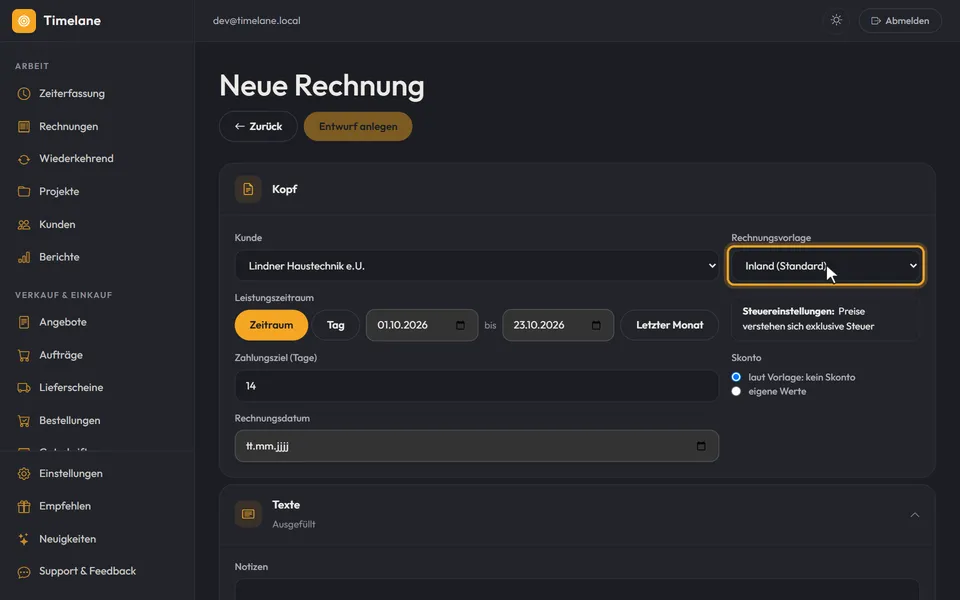The width and height of the screenshot is (960, 600).
Task: Open the Neuigkeiten sparkle icon
Action: [x=24, y=539]
